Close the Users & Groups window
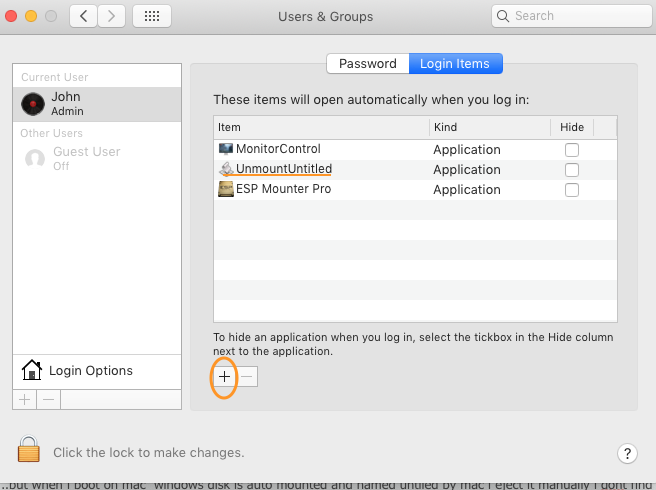656x490 pixels. click(11, 16)
